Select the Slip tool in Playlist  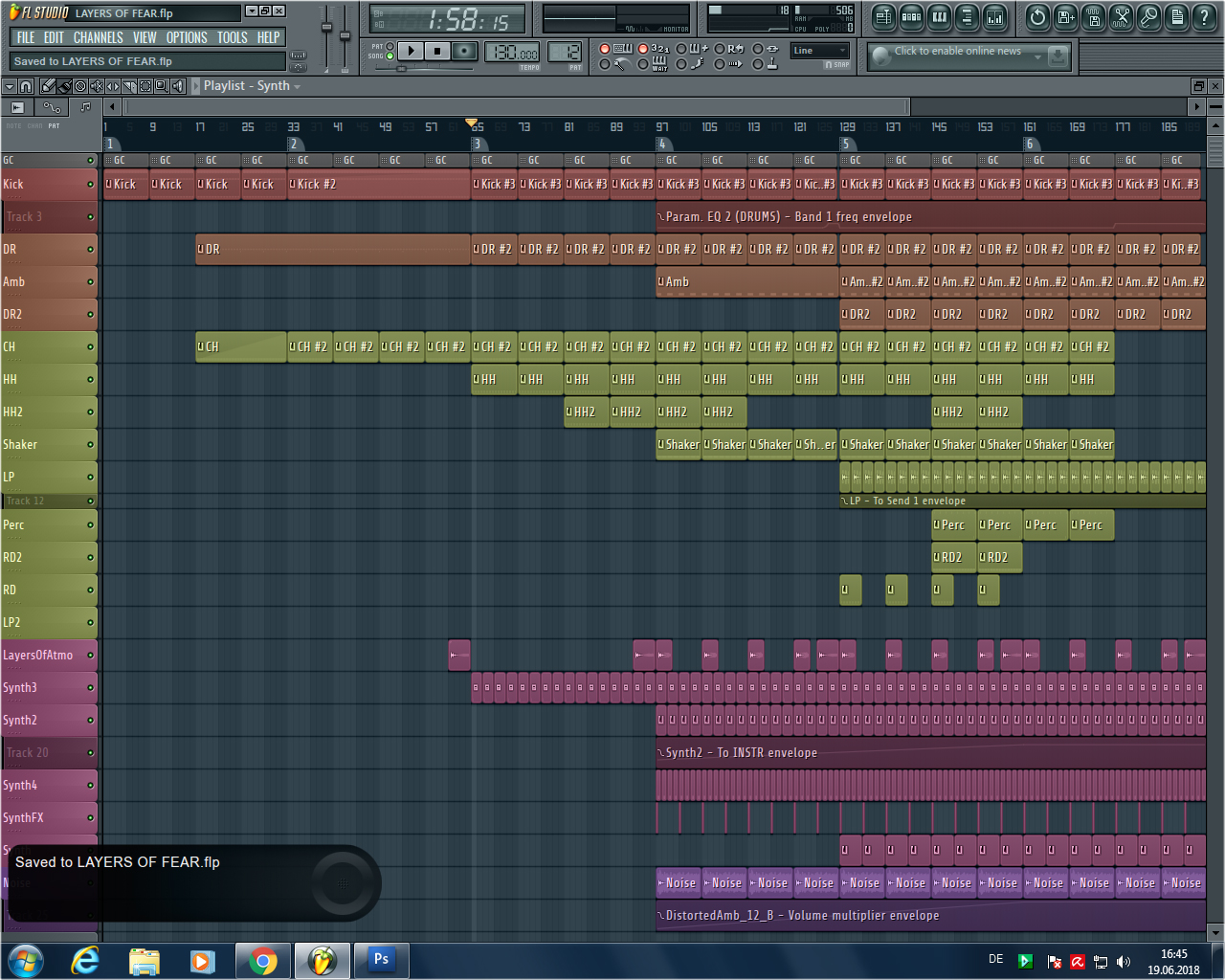pos(113,86)
